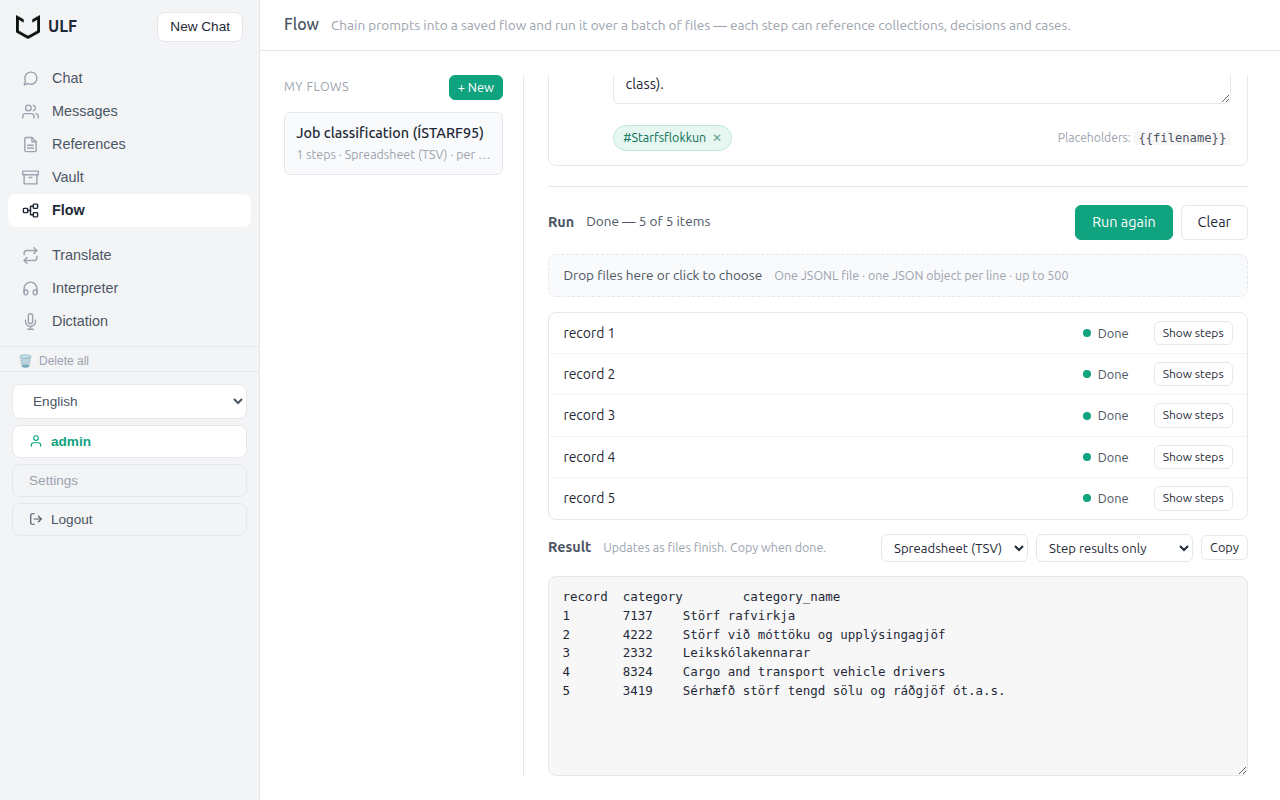The width and height of the screenshot is (1280, 800).
Task: Click the Delete all trash icon
Action: [26, 360]
